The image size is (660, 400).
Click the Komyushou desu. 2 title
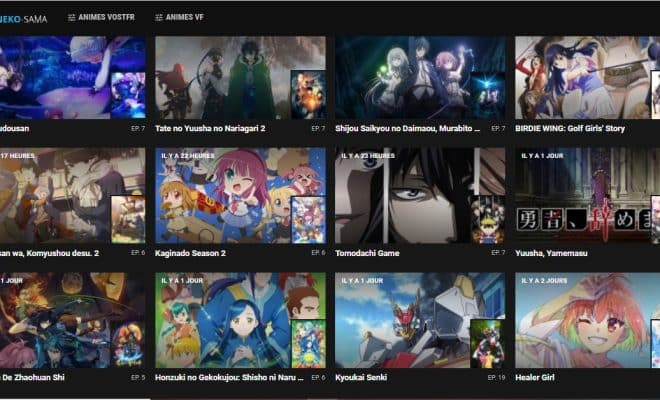pyautogui.click(x=49, y=253)
